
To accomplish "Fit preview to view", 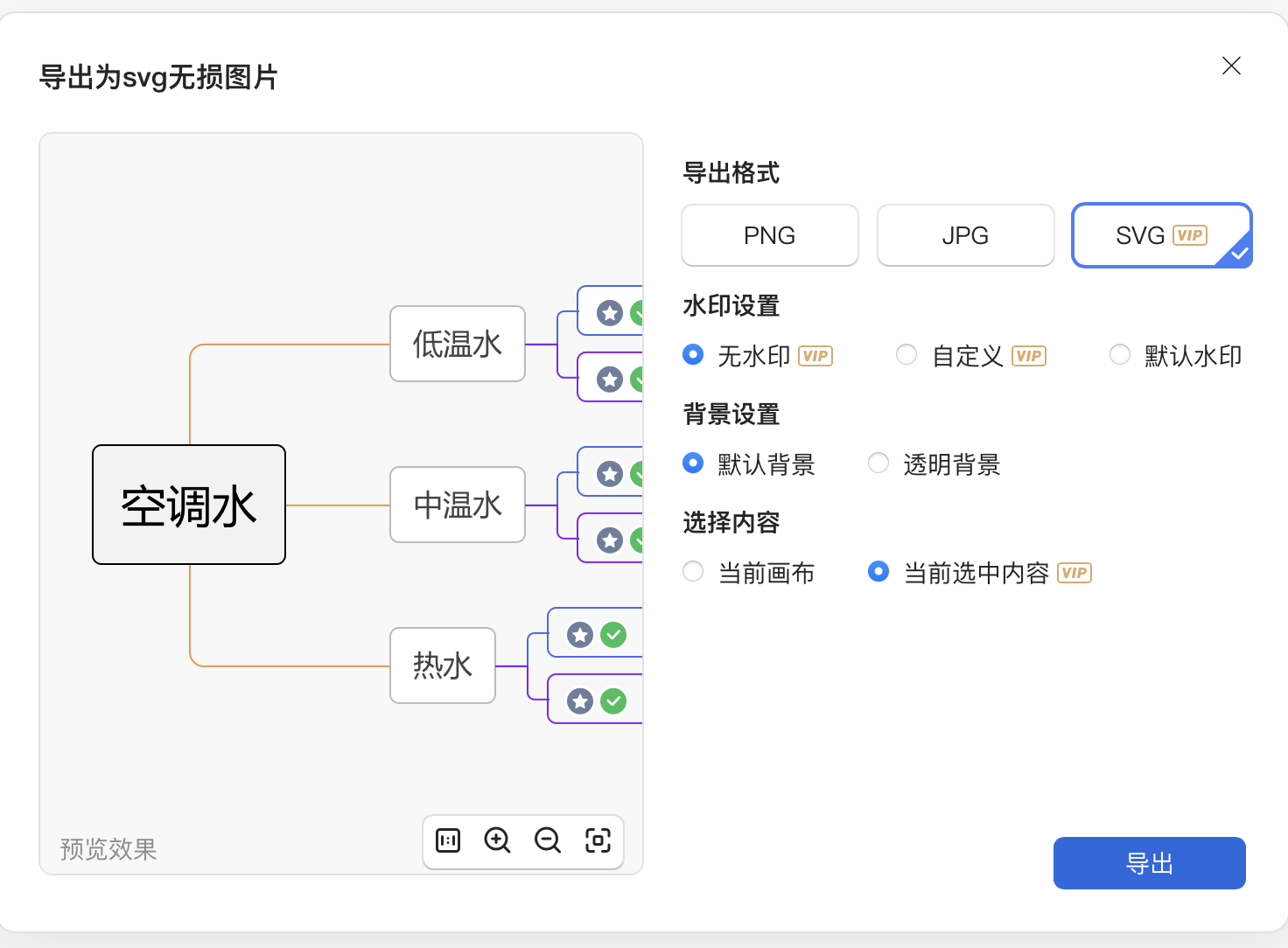I will click(x=598, y=840).
